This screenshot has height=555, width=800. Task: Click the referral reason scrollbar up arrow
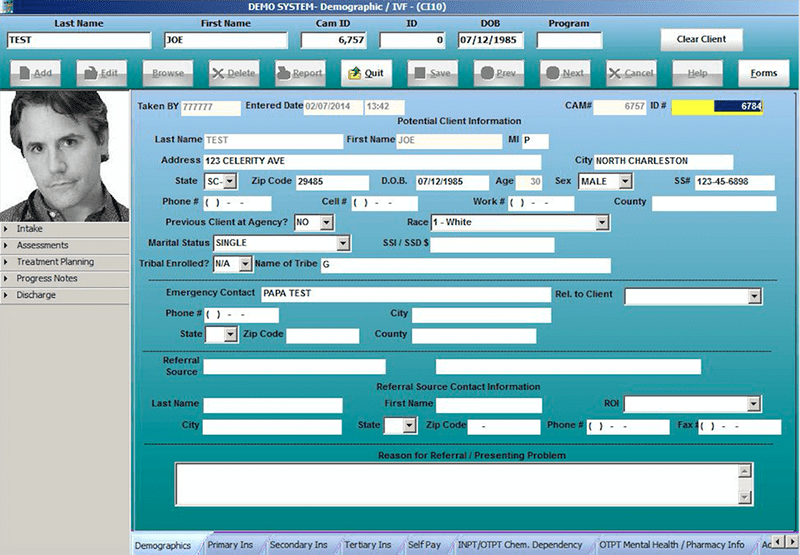point(745,471)
